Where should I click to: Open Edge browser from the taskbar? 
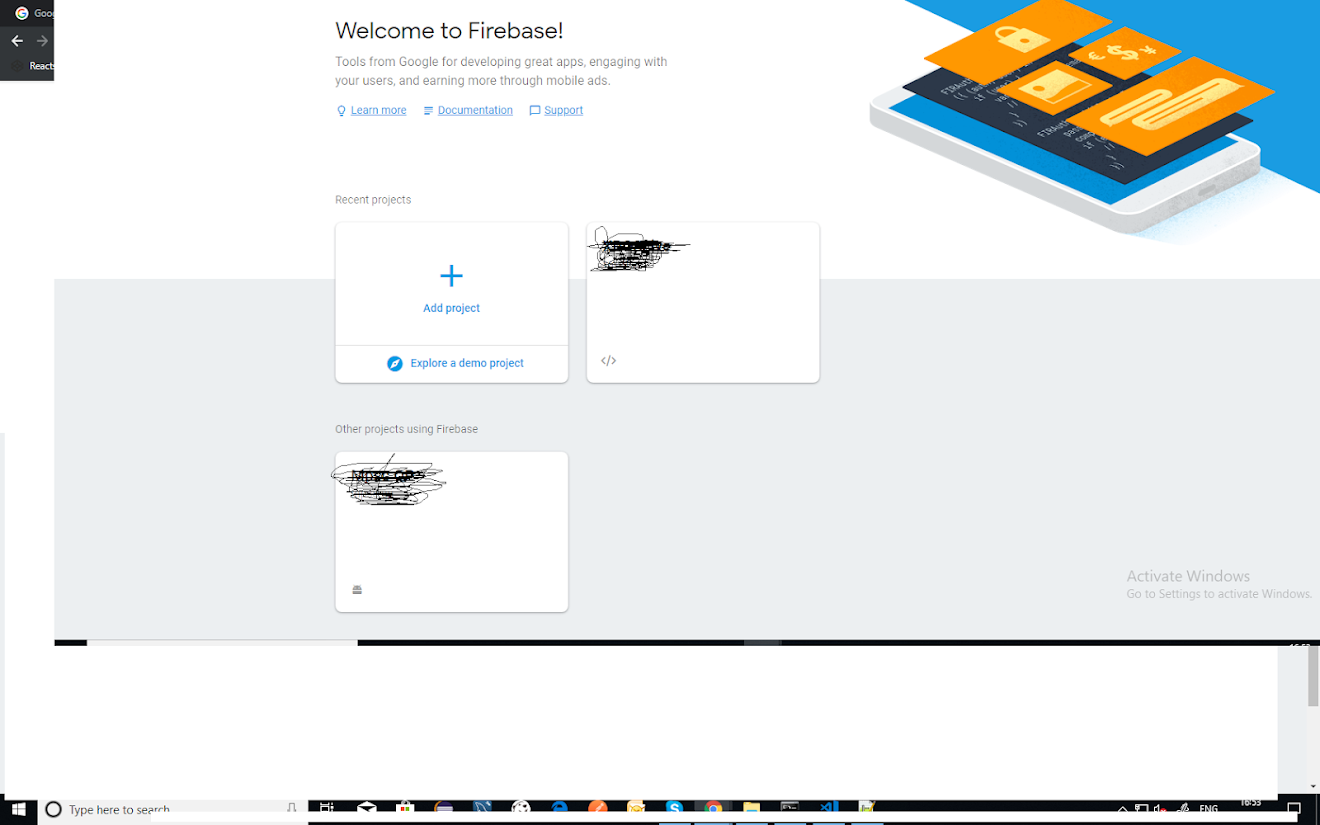[x=559, y=808]
